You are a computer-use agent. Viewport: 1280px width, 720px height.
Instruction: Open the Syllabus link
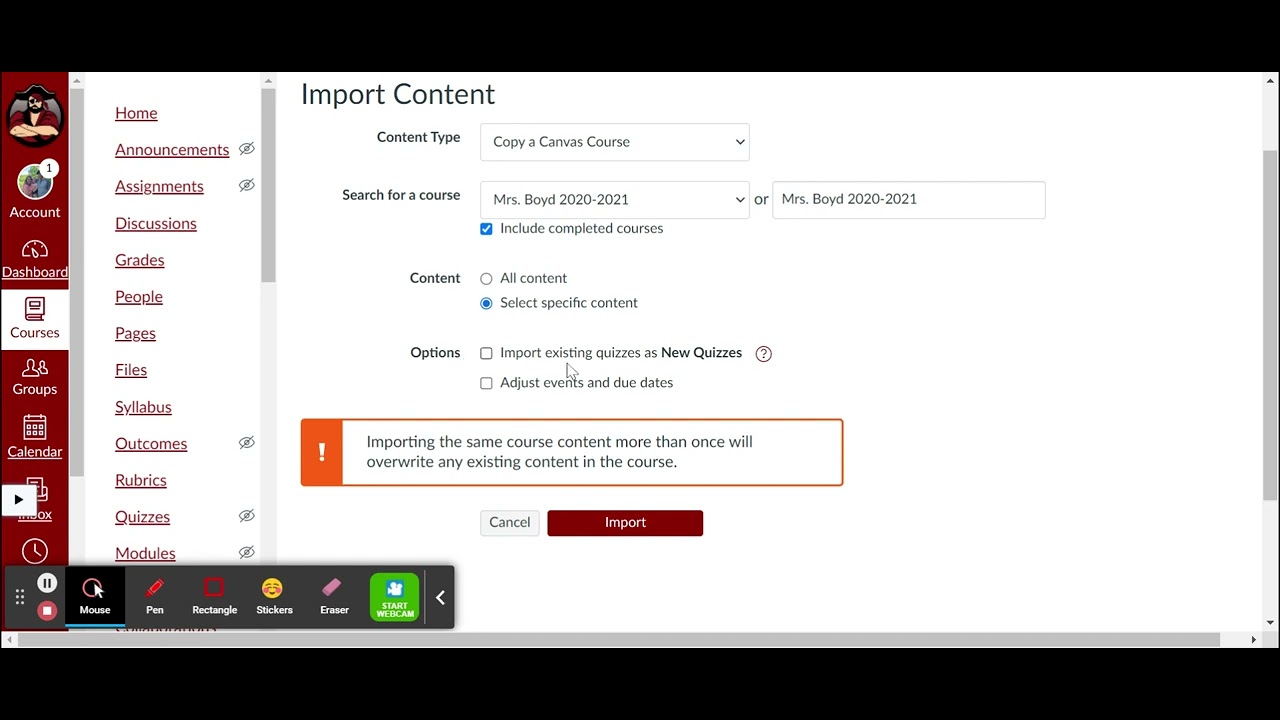(x=143, y=407)
